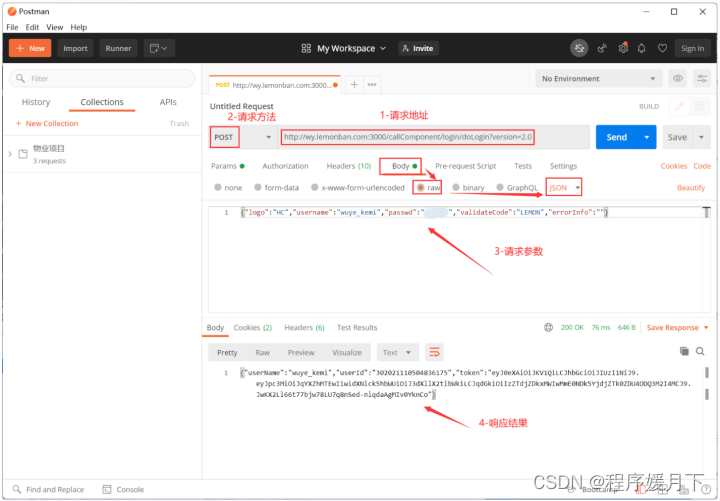The height and width of the screenshot is (501, 720).
Task: Open the Import dialog
Action: [75, 48]
